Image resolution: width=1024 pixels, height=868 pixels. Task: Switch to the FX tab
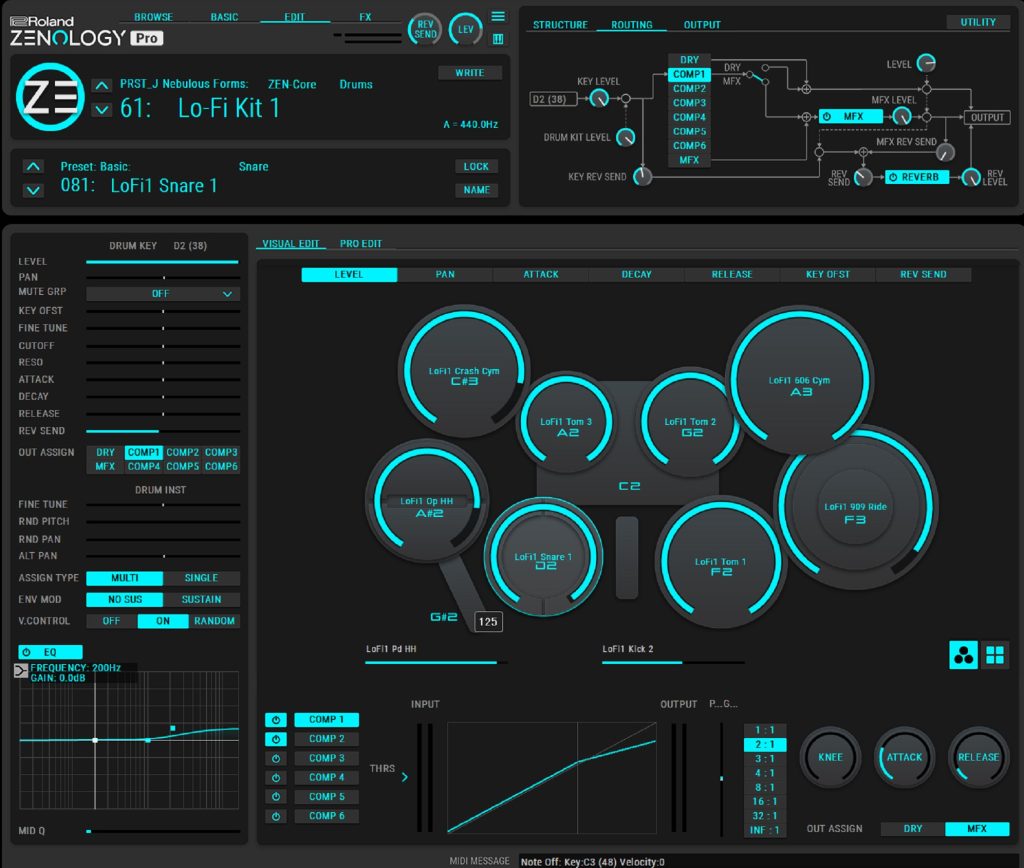coord(365,17)
